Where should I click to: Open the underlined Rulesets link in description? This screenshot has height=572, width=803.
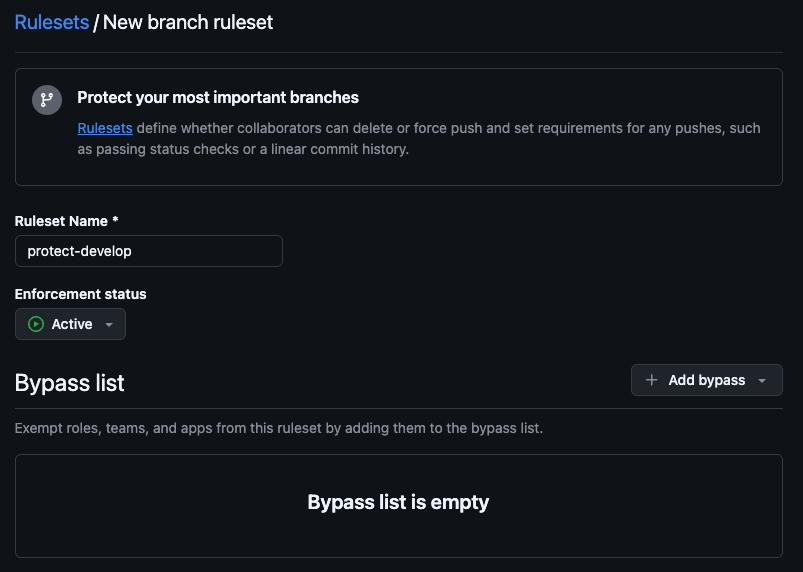pos(105,128)
